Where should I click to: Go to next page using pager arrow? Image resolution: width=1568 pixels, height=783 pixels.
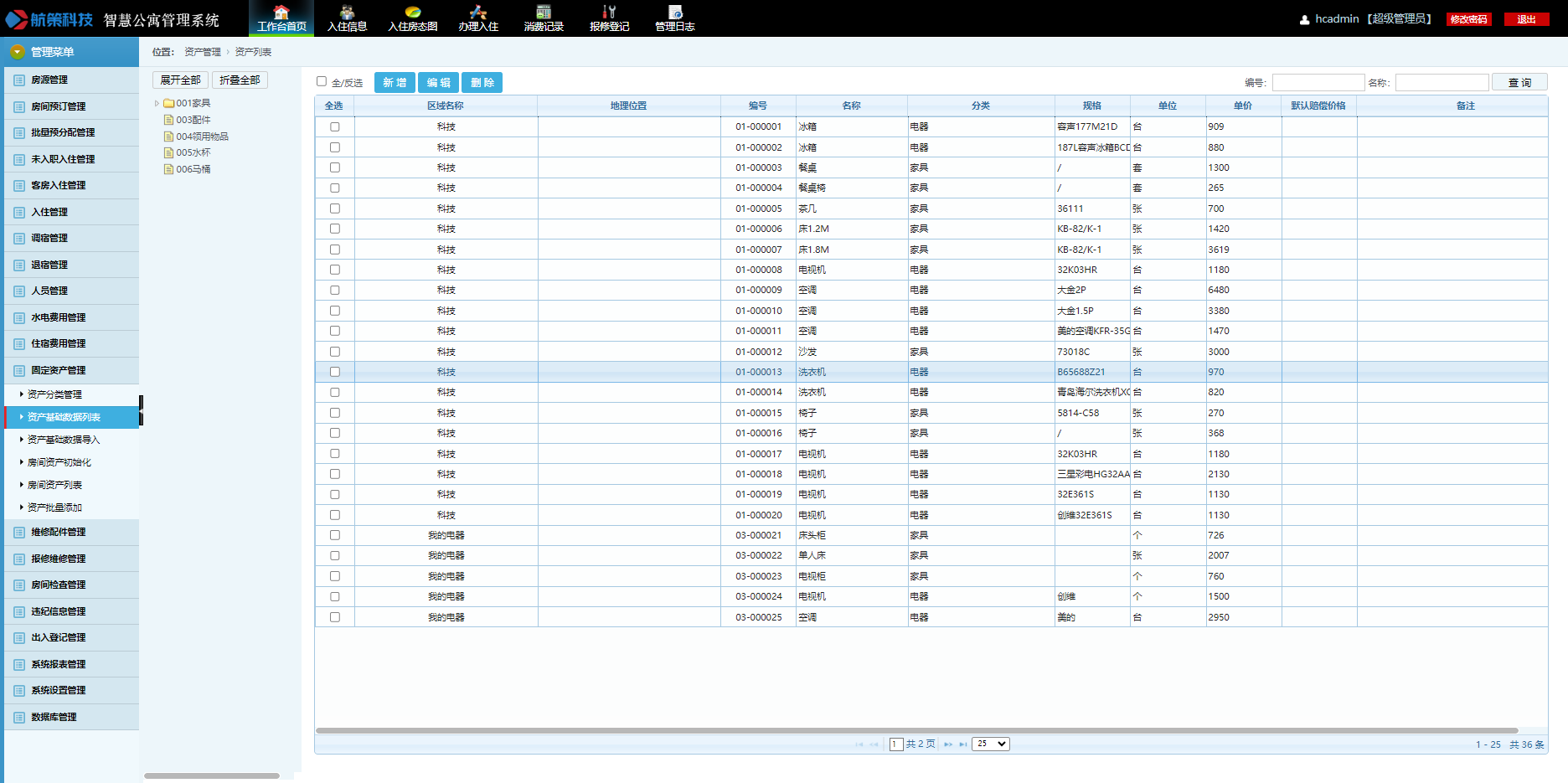(948, 744)
